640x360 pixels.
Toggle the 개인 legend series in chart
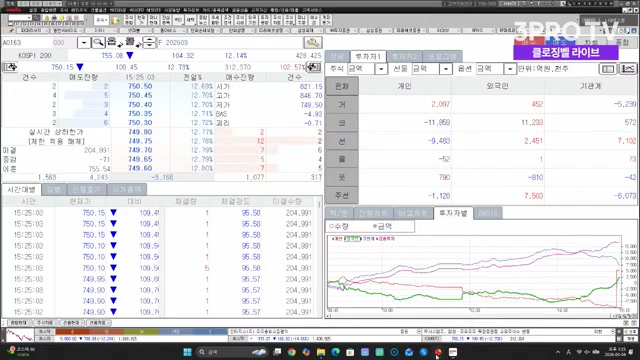[337, 239]
